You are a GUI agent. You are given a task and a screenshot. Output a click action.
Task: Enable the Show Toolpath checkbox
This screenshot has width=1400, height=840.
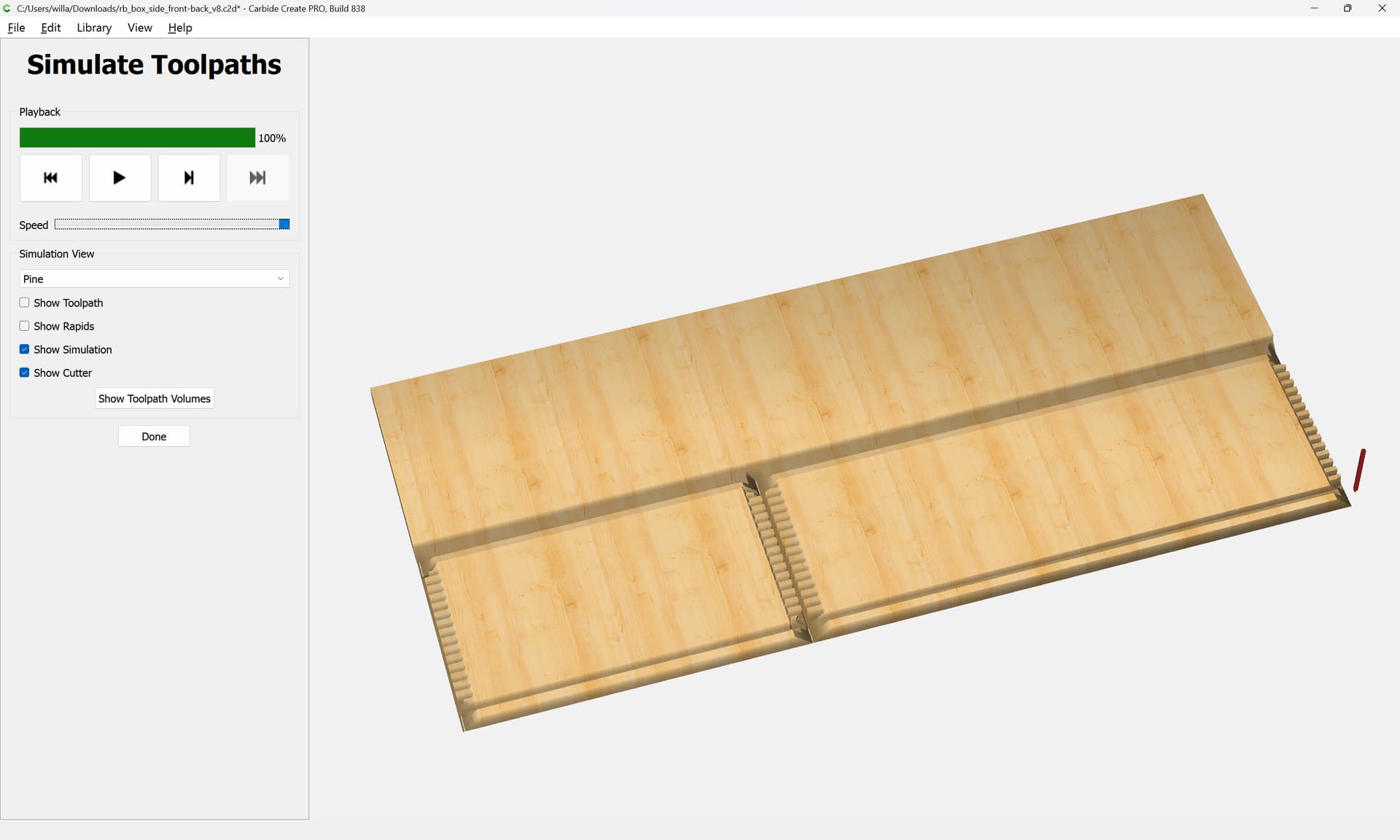(25, 303)
